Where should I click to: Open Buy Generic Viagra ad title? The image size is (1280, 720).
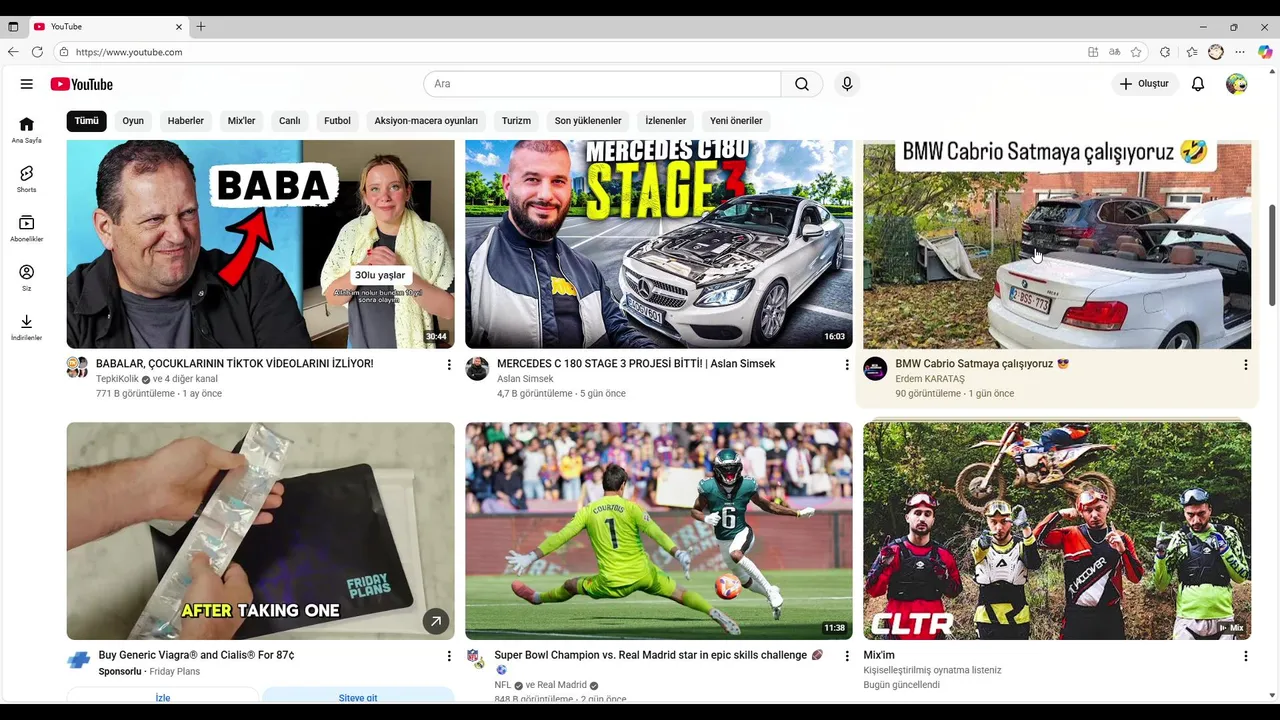coord(196,656)
